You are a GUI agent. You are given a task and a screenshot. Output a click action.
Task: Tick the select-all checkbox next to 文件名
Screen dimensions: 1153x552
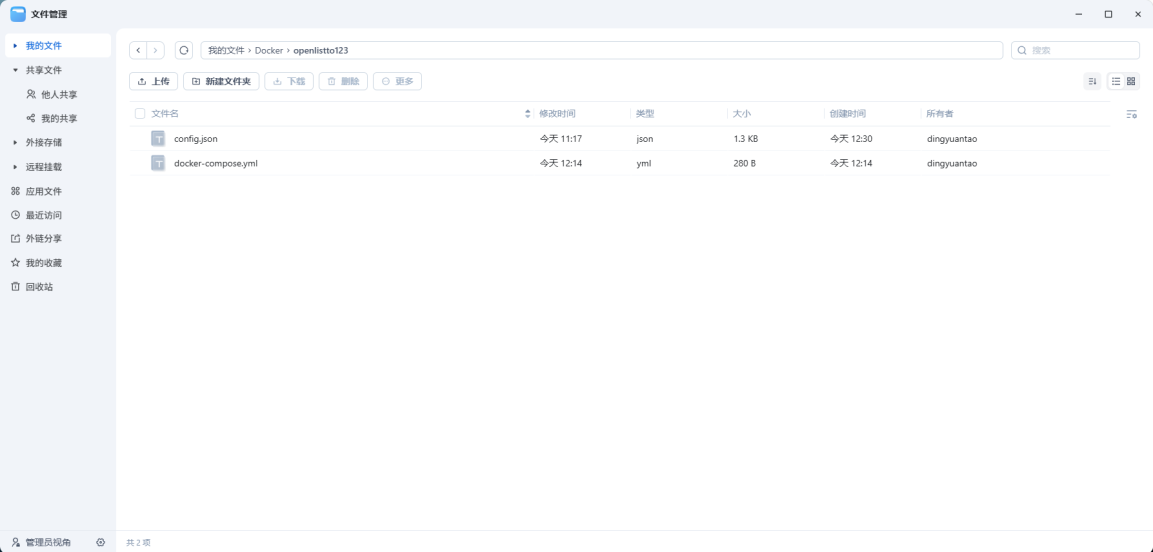point(140,114)
